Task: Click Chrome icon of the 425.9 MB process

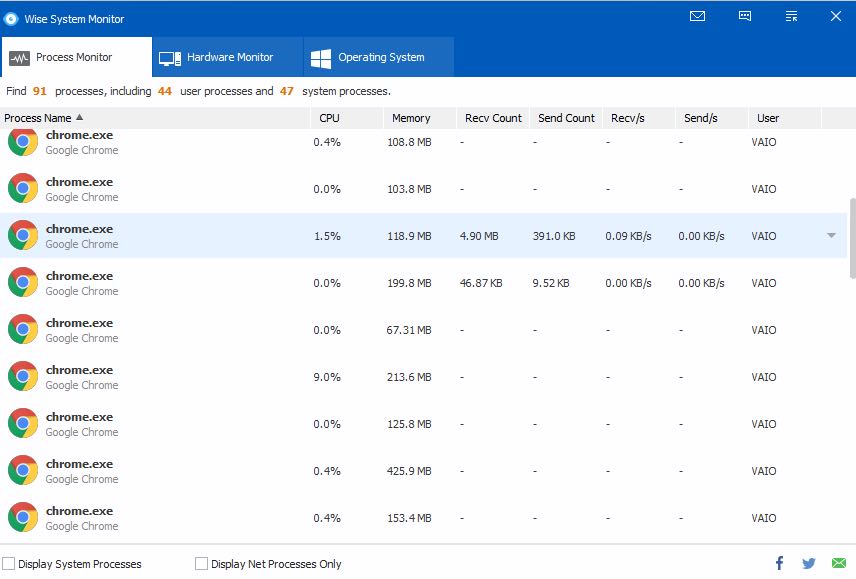Action: point(23,470)
